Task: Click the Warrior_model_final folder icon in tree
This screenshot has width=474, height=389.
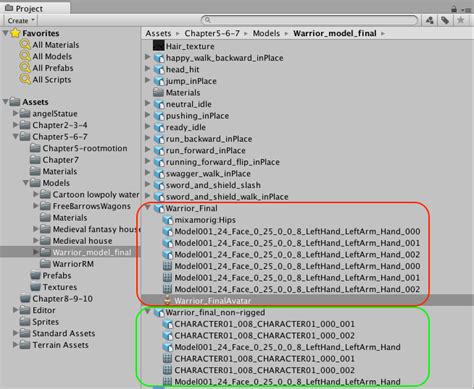Action: [45, 252]
